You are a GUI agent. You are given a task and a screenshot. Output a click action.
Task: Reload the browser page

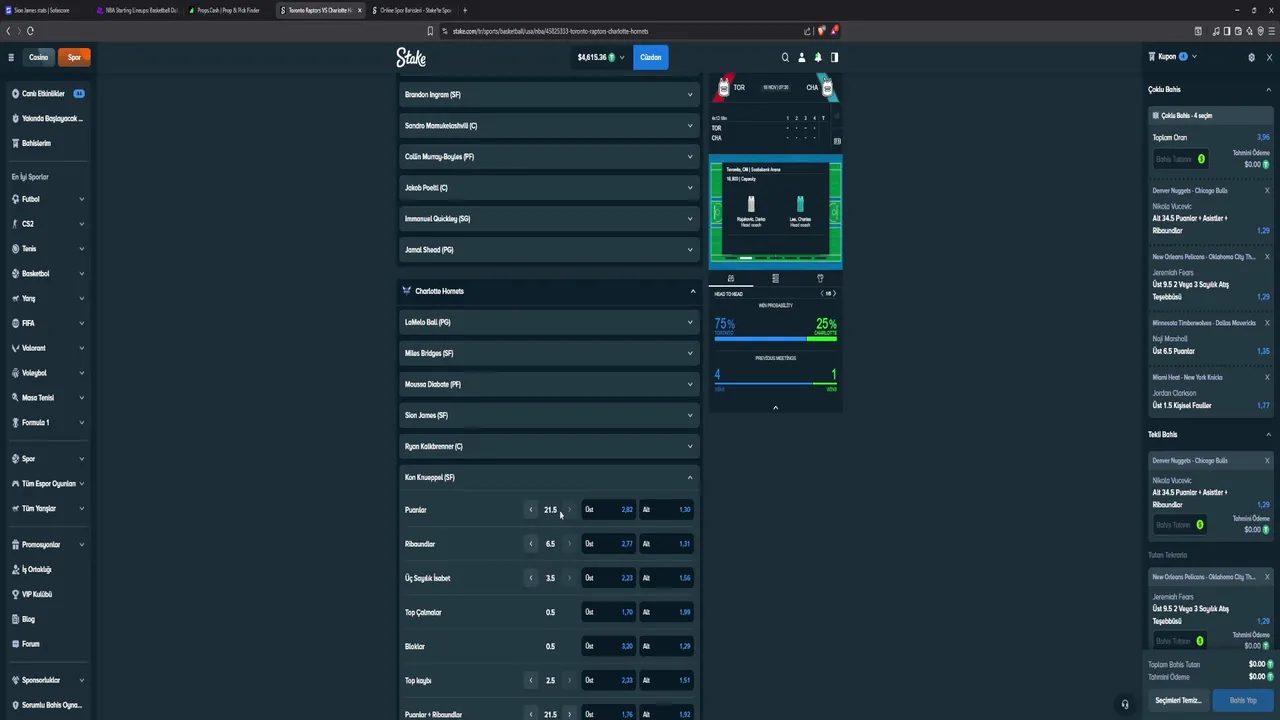pos(31,31)
